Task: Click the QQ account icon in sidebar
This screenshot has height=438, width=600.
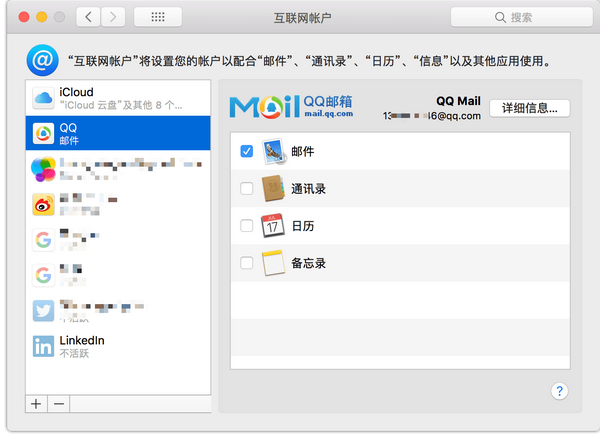Action: point(43,134)
